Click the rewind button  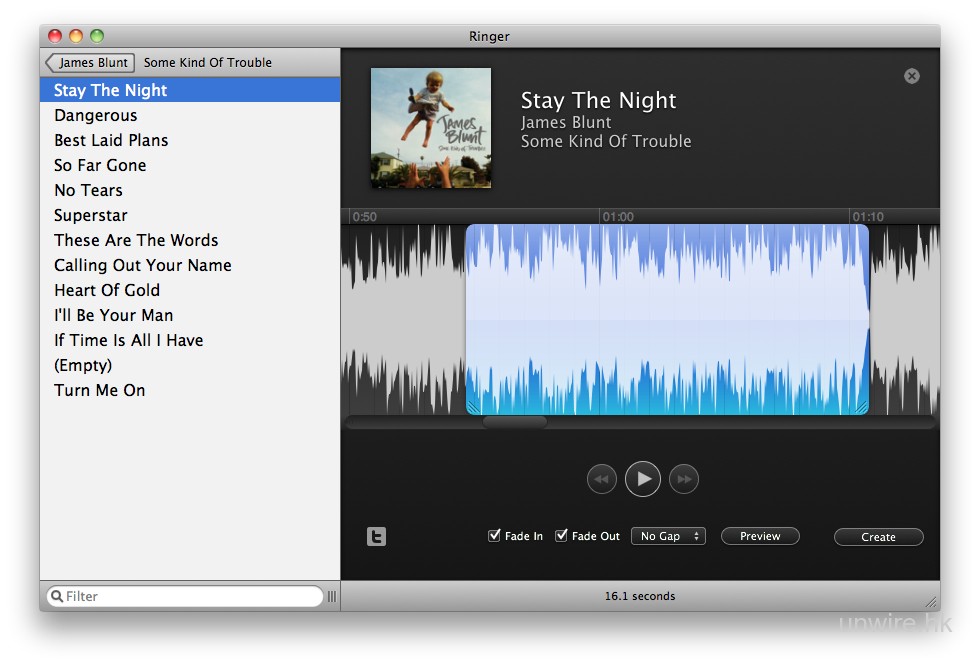[601, 479]
